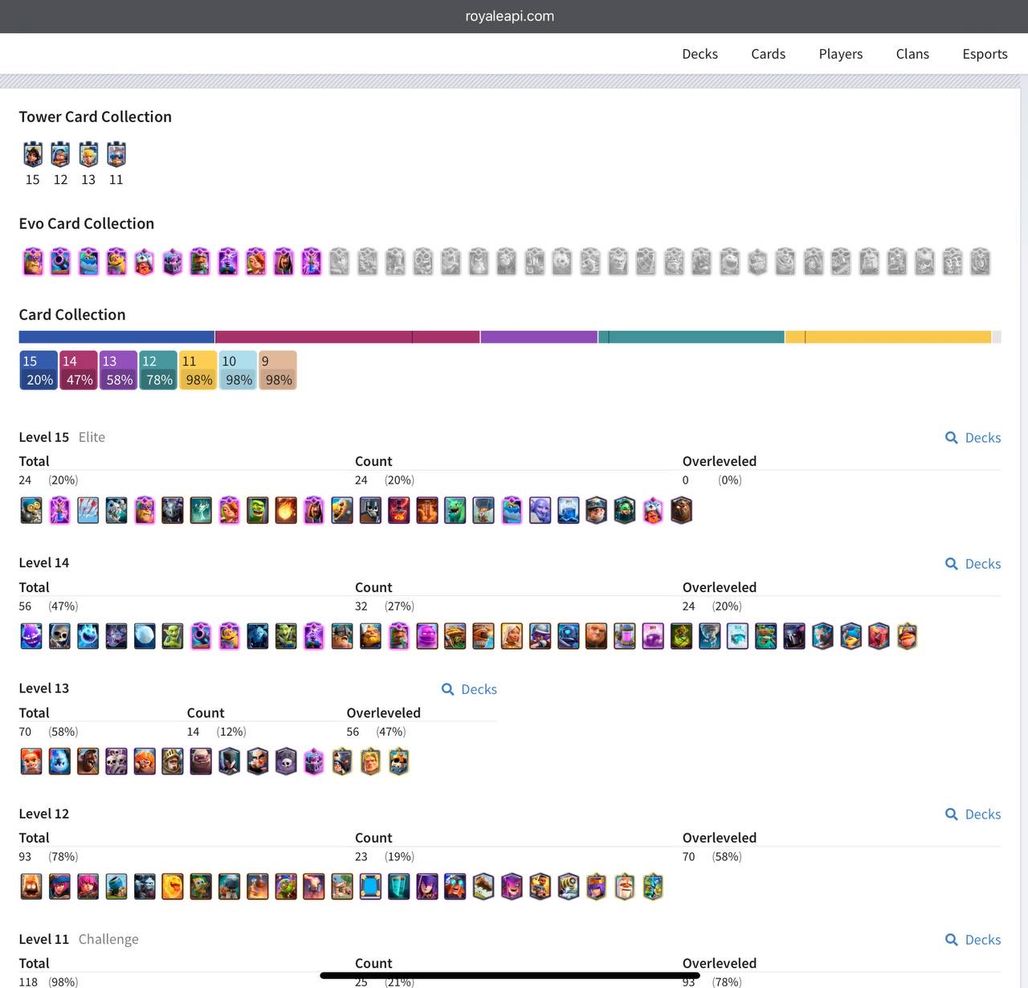Viewport: 1028px width, 988px height.
Task: Open the Players navigation menu
Action: tap(840, 54)
